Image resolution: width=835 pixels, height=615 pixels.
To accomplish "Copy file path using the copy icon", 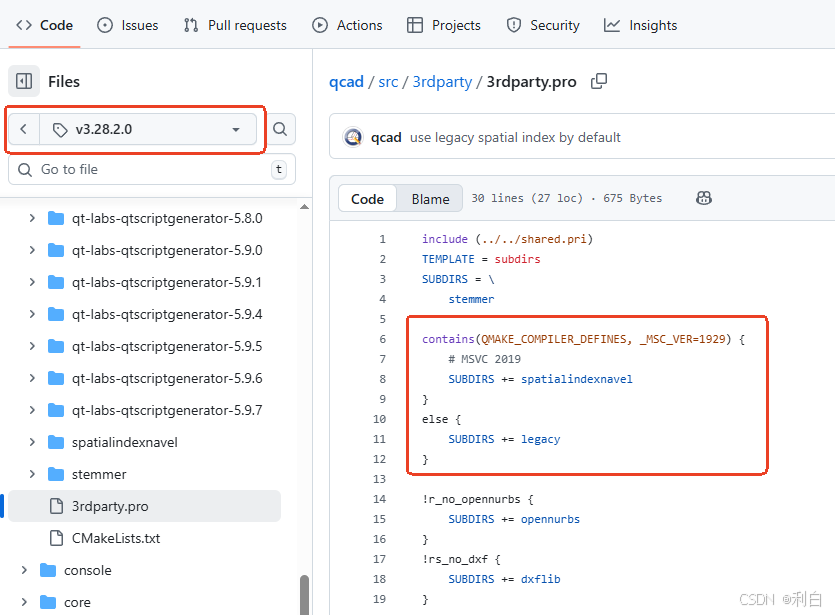I will (599, 81).
